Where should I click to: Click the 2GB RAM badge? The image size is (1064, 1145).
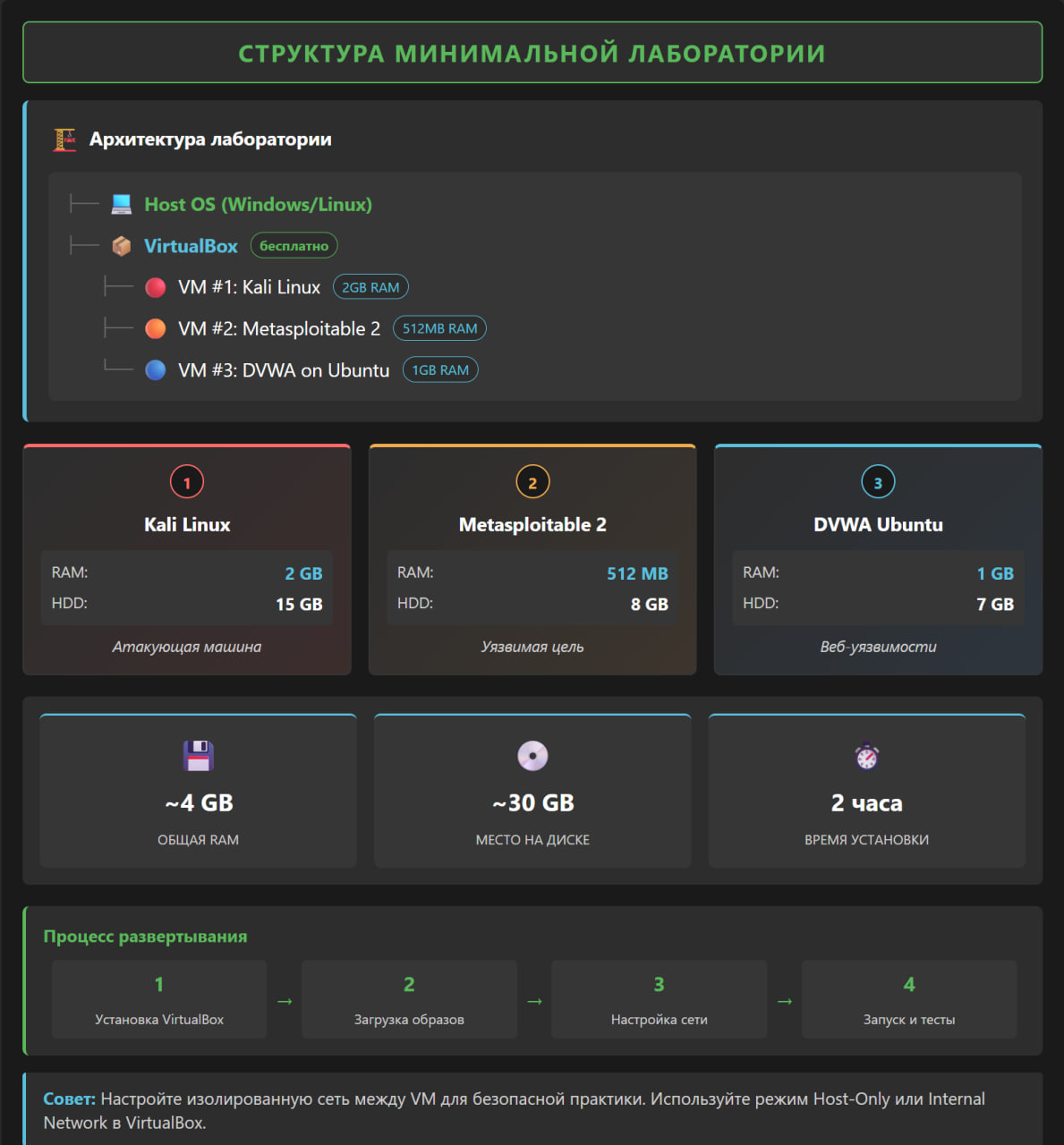click(370, 287)
